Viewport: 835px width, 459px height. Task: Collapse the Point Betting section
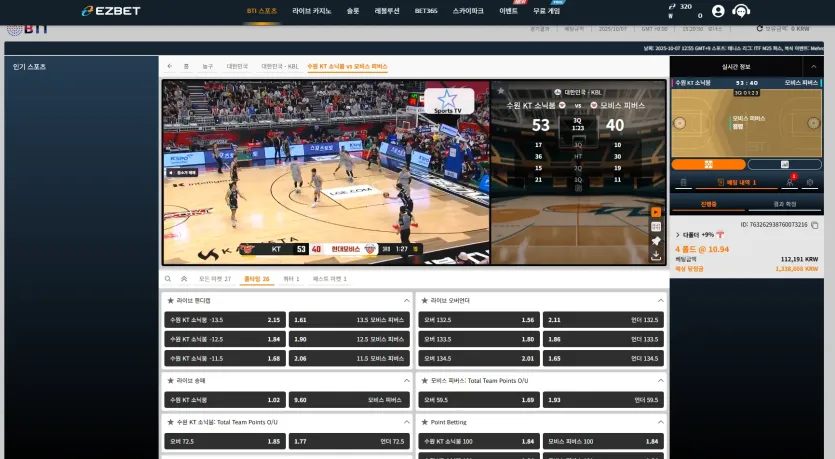click(x=660, y=422)
